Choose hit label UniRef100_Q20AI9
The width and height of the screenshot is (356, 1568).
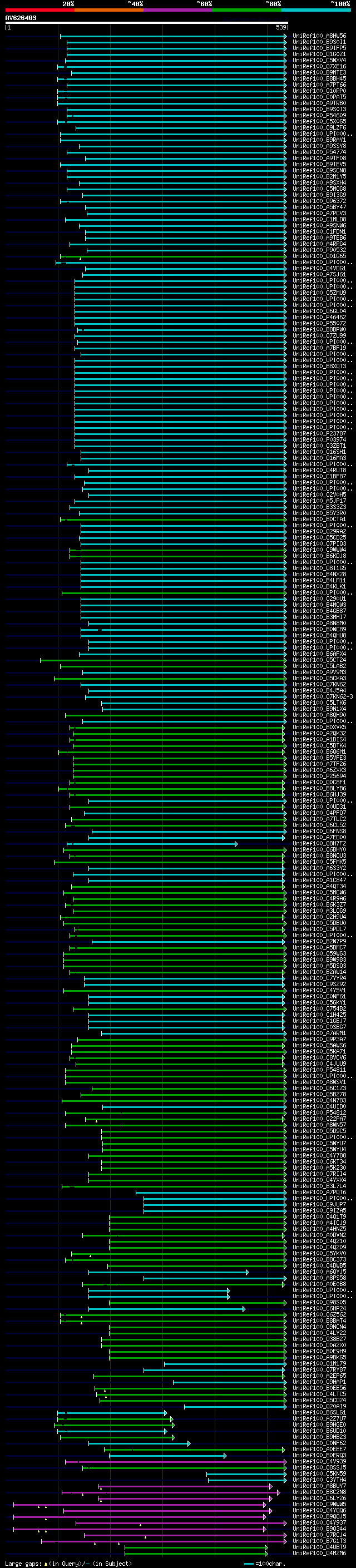319,1407
